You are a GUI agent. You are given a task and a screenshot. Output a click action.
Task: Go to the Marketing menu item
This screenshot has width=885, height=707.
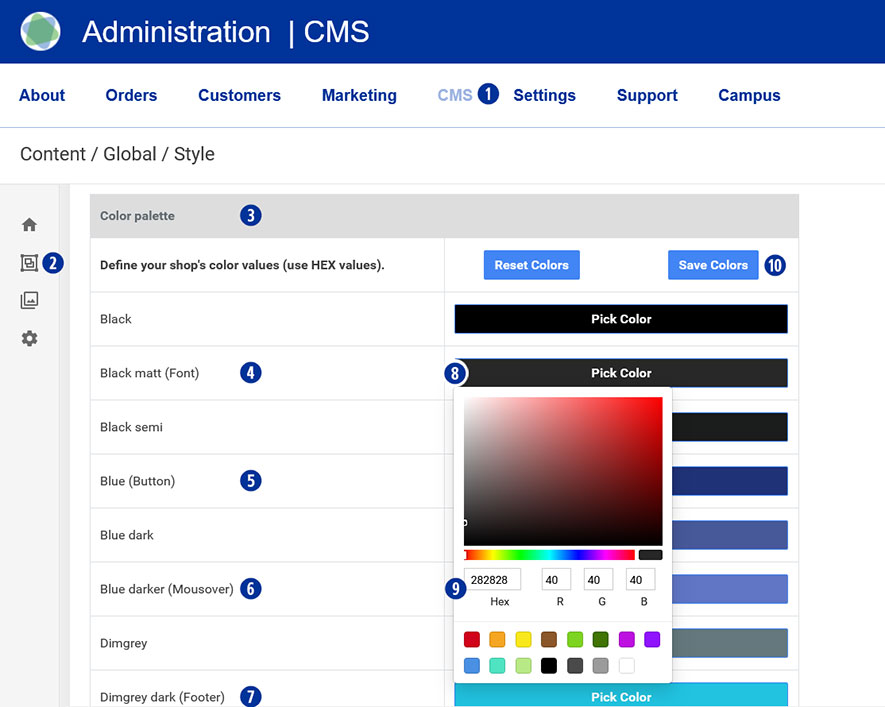[359, 96]
